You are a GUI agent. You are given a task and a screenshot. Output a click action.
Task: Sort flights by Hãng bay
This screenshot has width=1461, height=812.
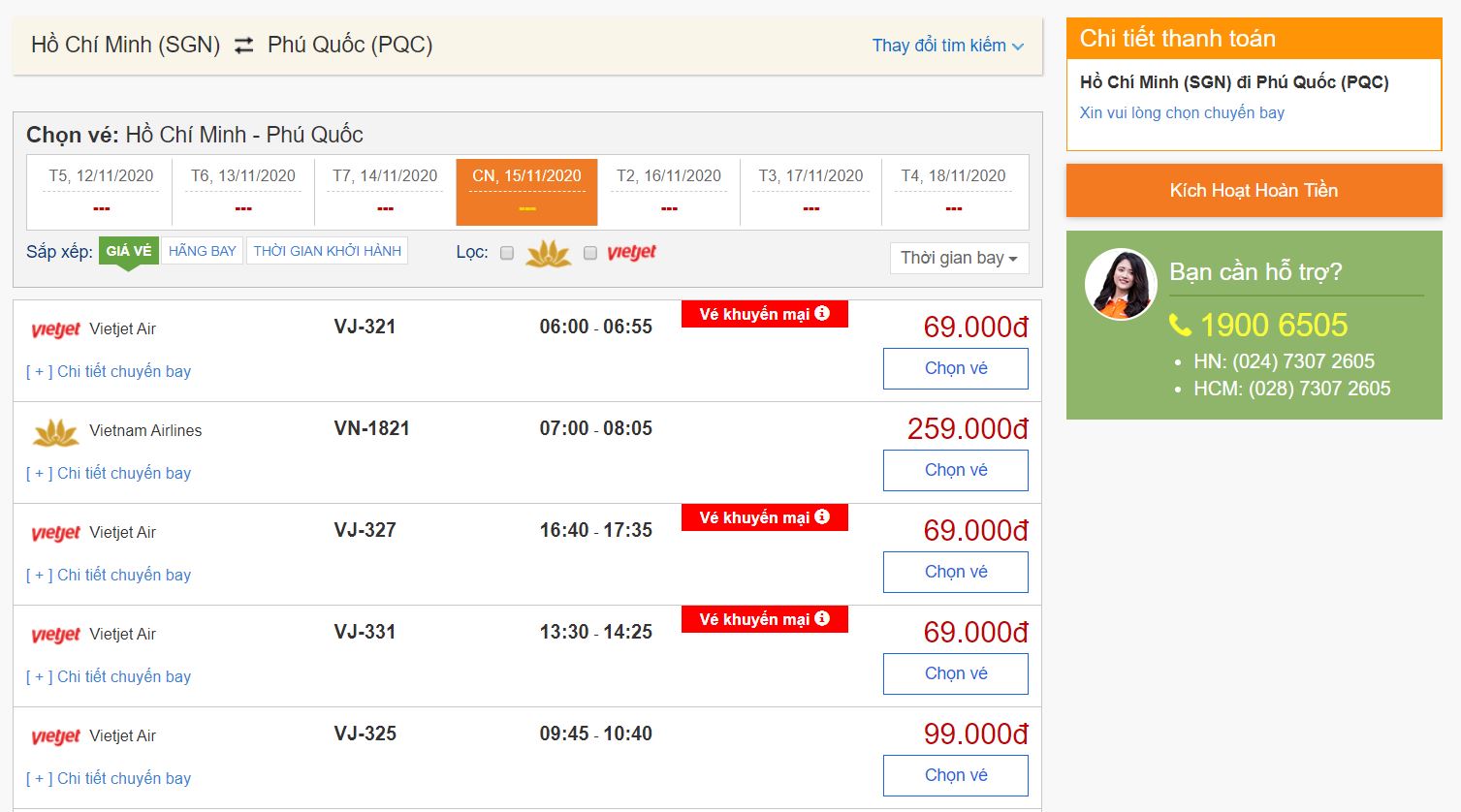coord(202,251)
